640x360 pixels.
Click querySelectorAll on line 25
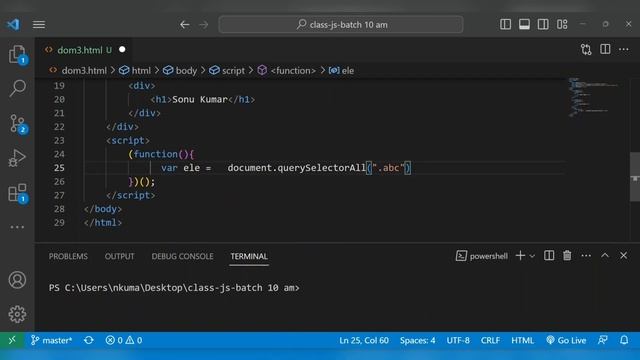click(x=321, y=168)
